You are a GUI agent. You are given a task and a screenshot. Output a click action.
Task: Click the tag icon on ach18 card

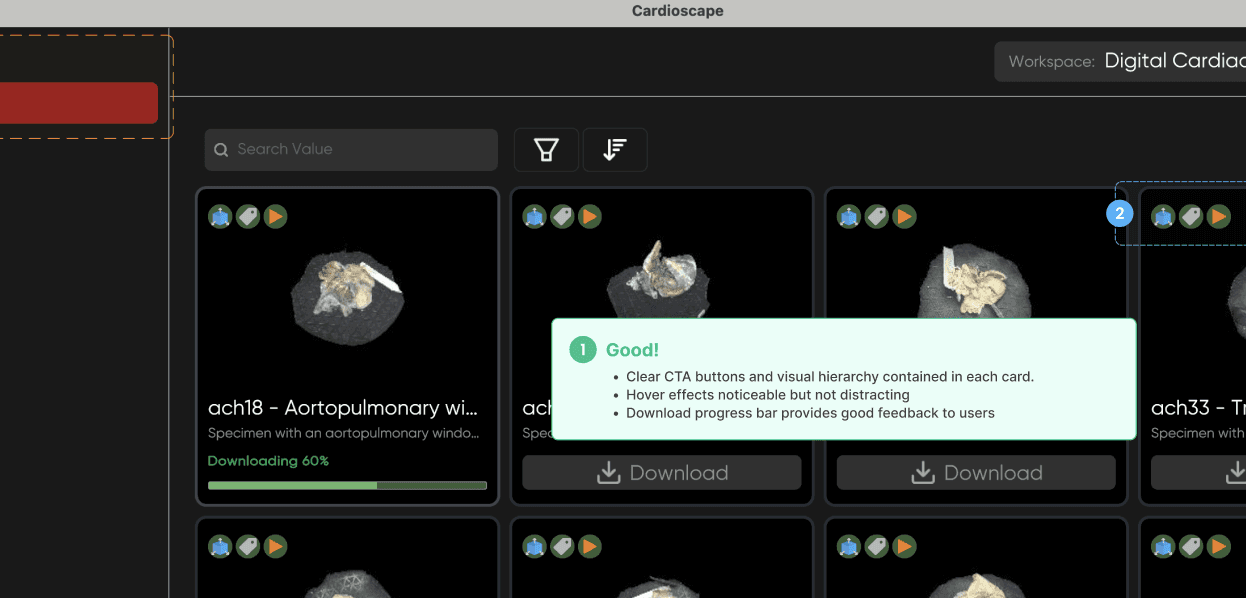tap(248, 216)
